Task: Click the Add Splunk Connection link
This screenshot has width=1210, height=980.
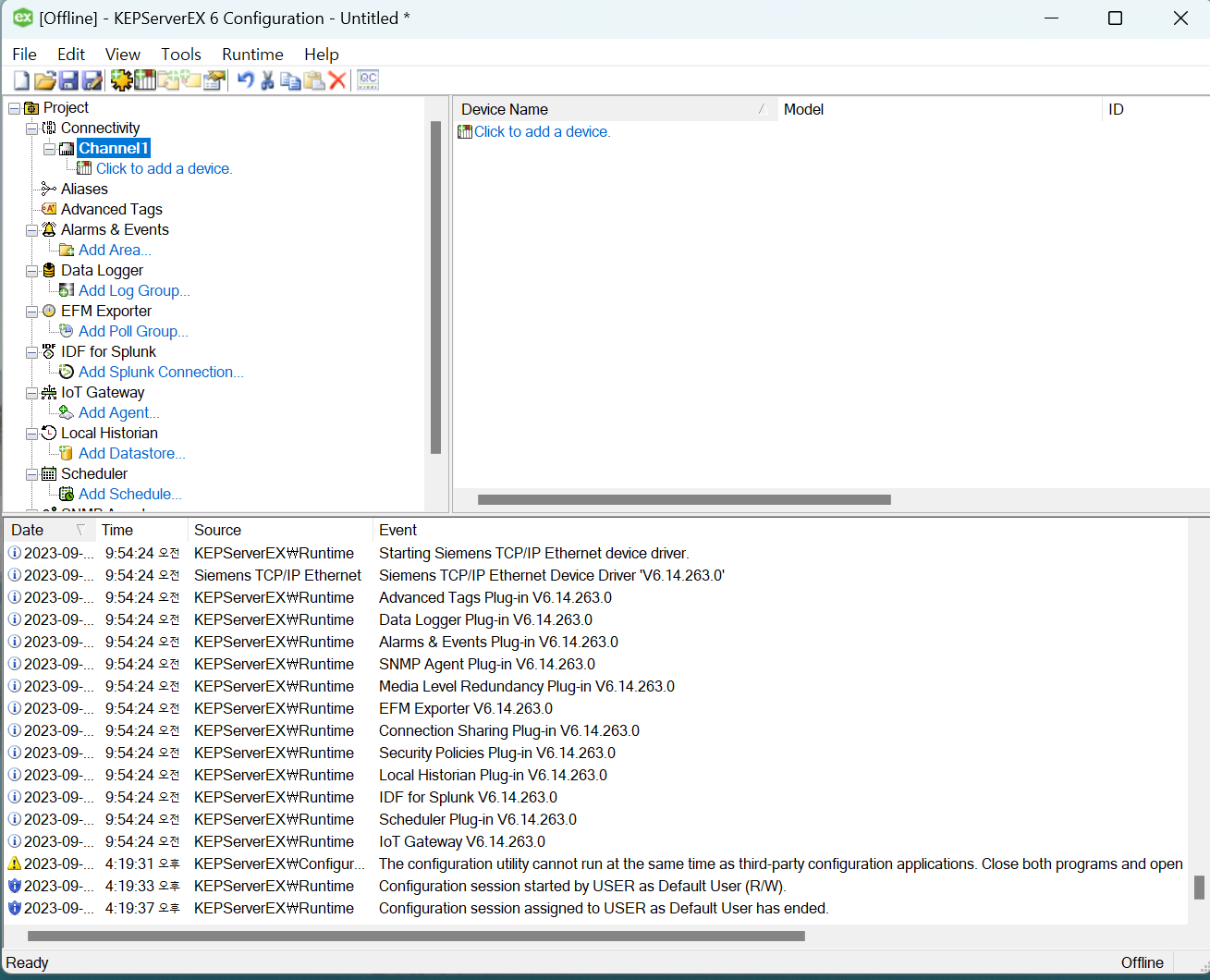Action: [161, 372]
